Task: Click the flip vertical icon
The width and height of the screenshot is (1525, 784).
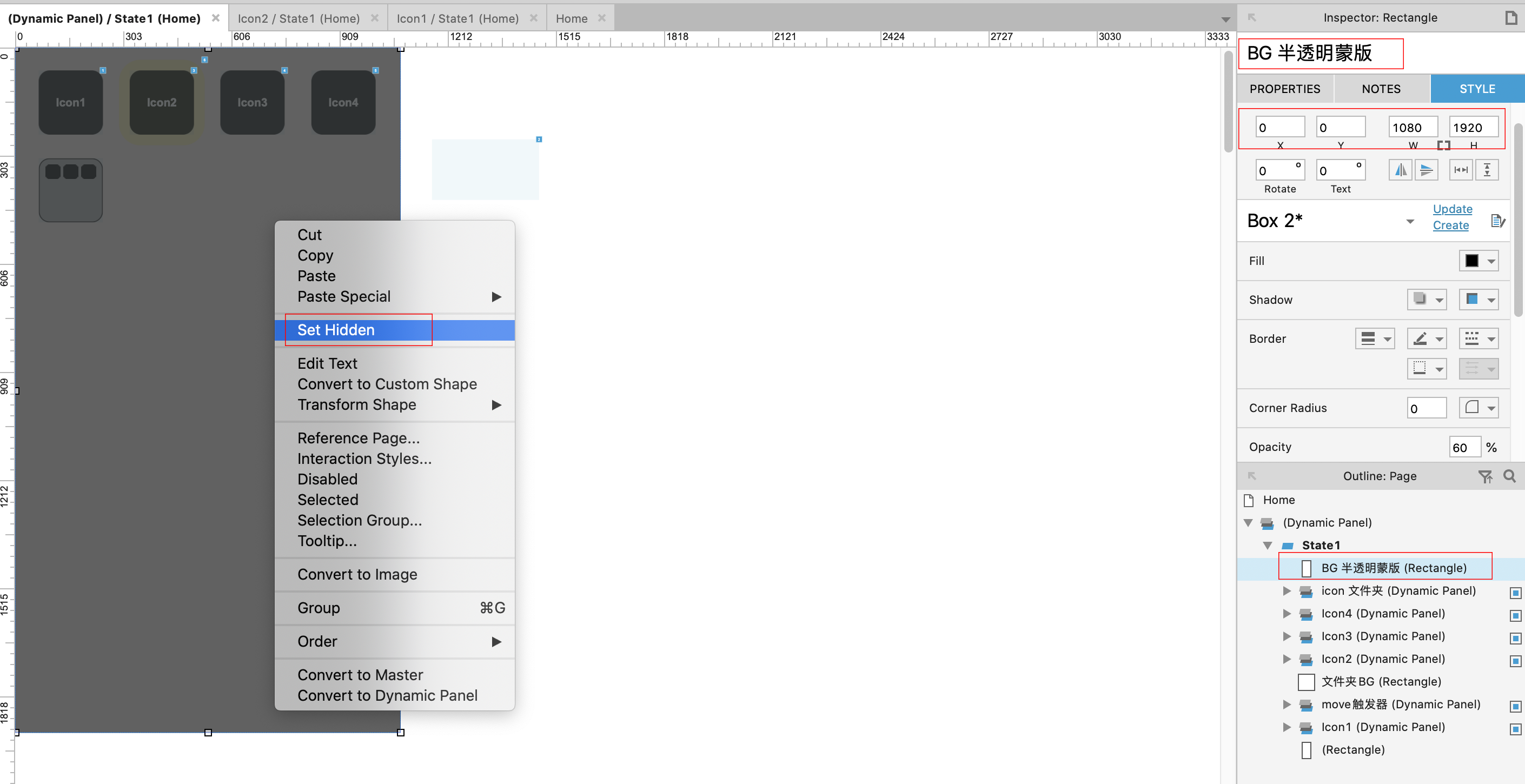Action: click(x=1426, y=170)
